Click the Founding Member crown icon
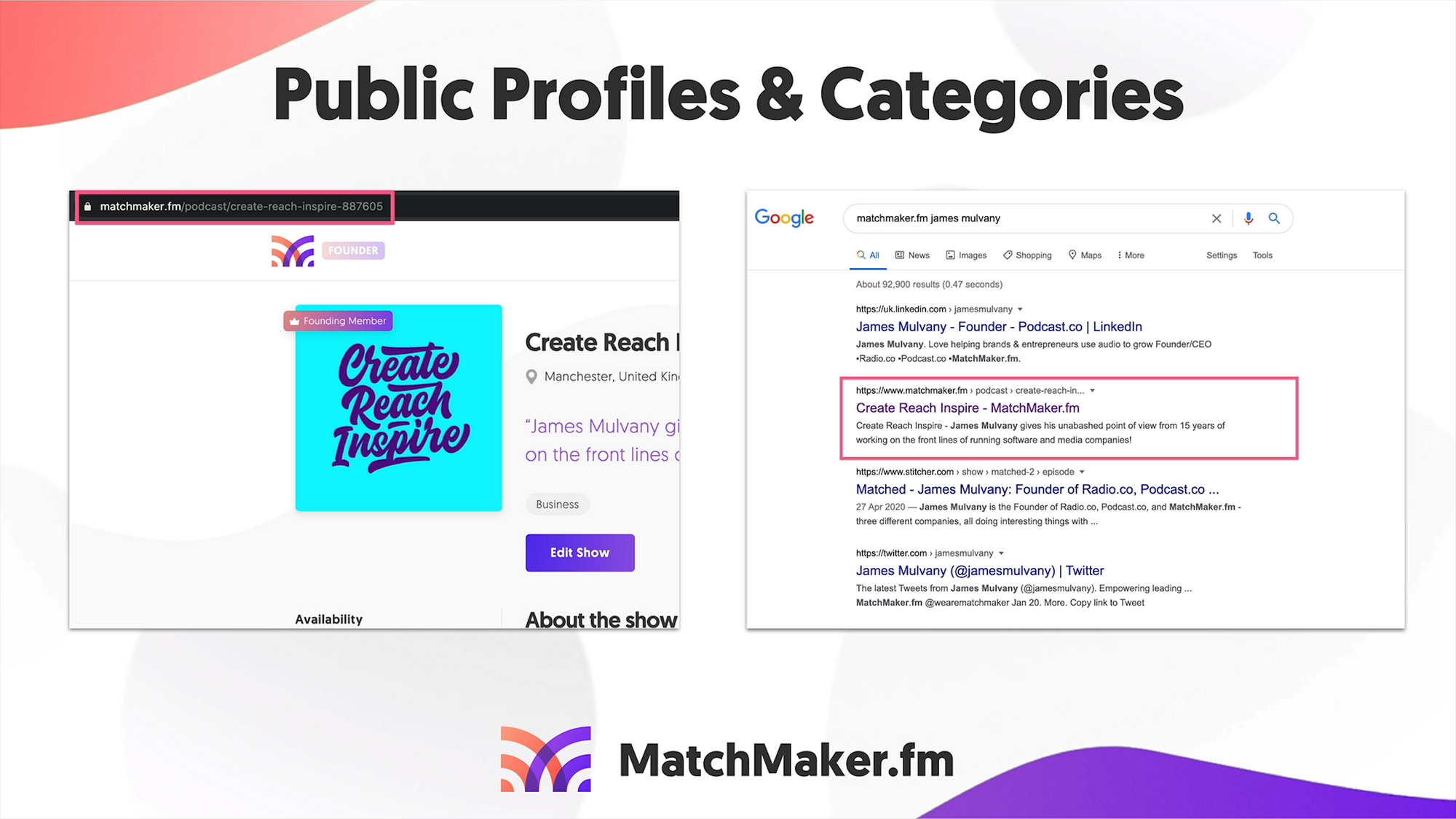The width and height of the screenshot is (1456, 819). pyautogui.click(x=295, y=320)
